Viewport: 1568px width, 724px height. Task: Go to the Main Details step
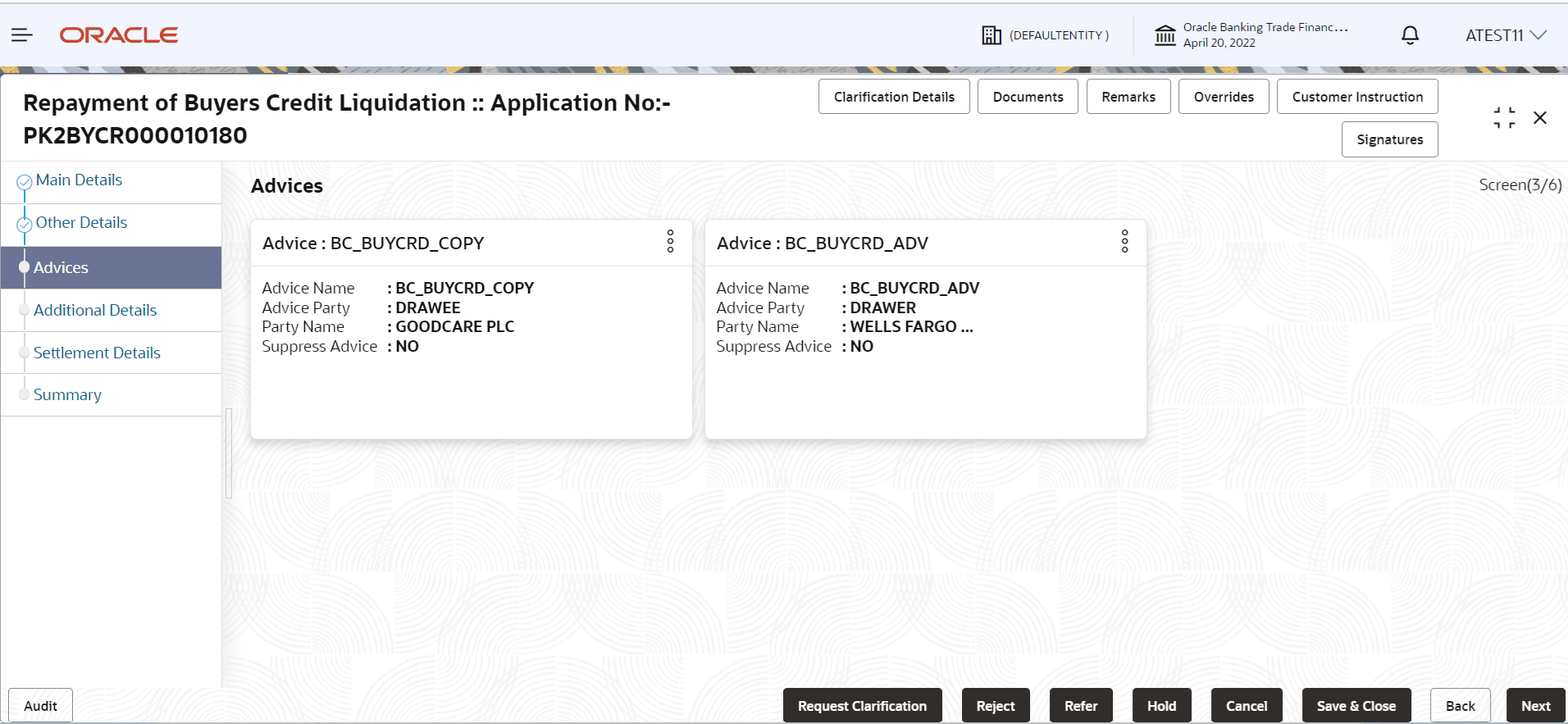tap(79, 180)
